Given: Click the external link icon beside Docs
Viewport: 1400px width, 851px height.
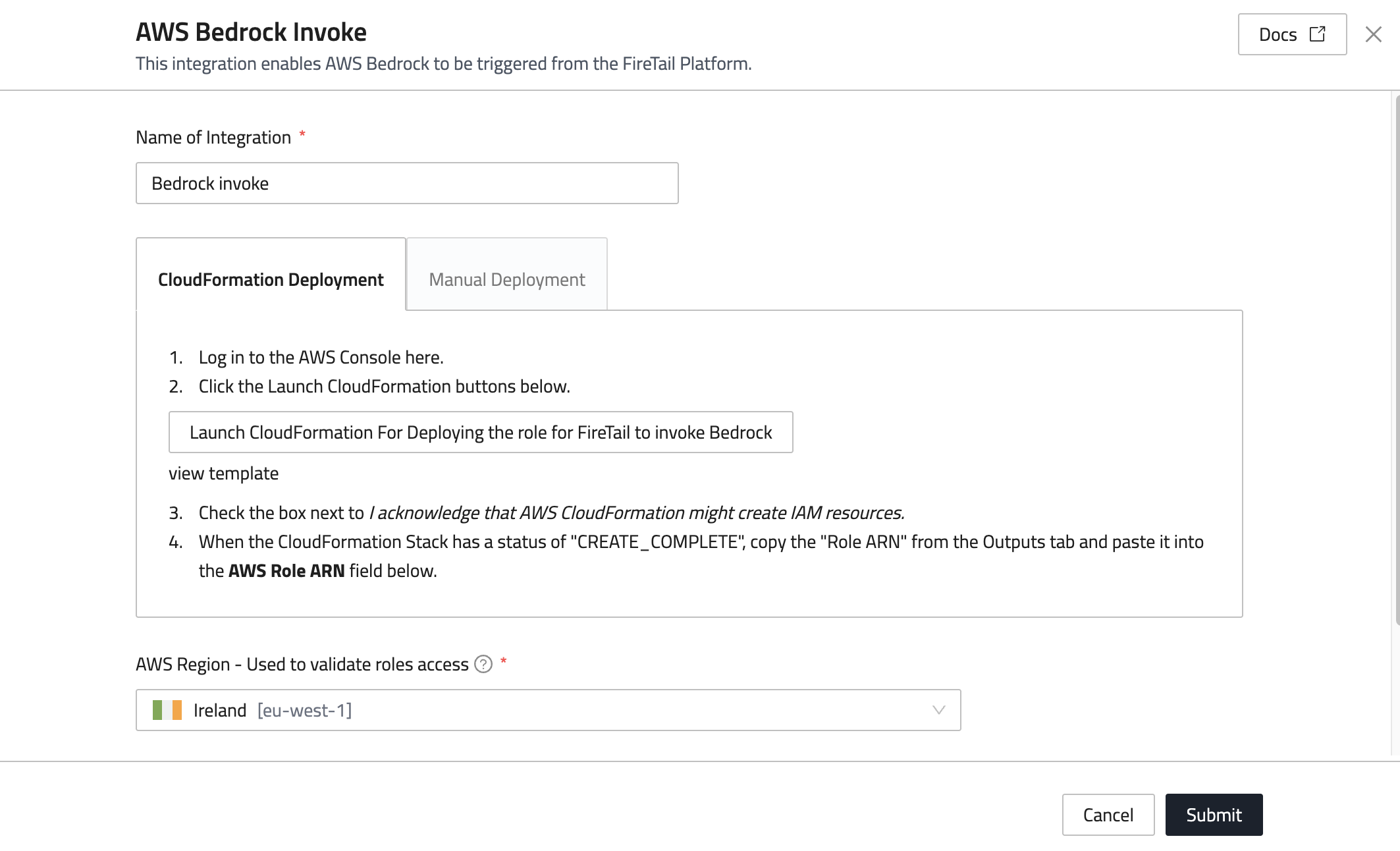Looking at the screenshot, I should (1317, 34).
